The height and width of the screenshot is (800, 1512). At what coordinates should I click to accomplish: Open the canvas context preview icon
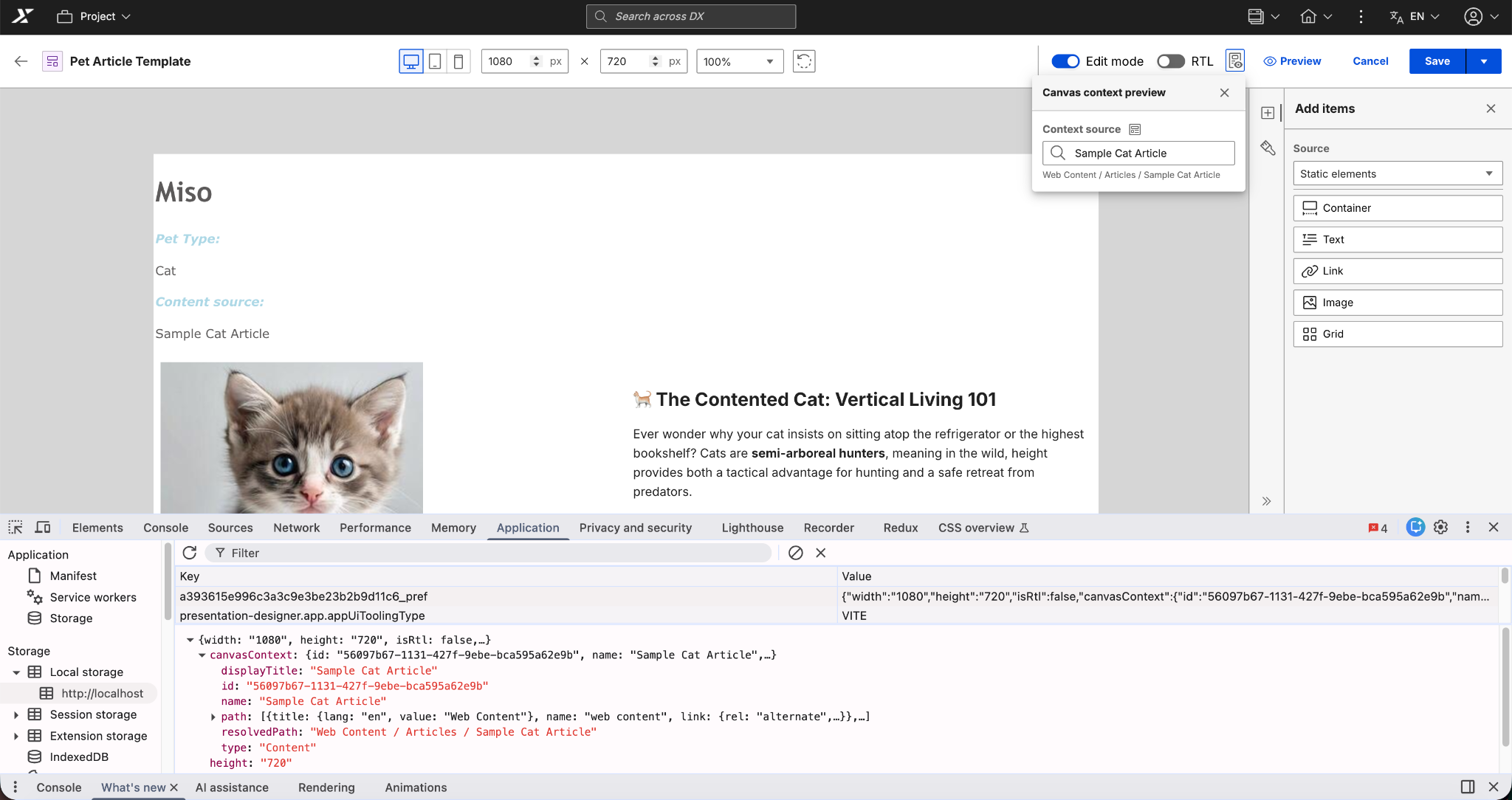coord(1234,61)
